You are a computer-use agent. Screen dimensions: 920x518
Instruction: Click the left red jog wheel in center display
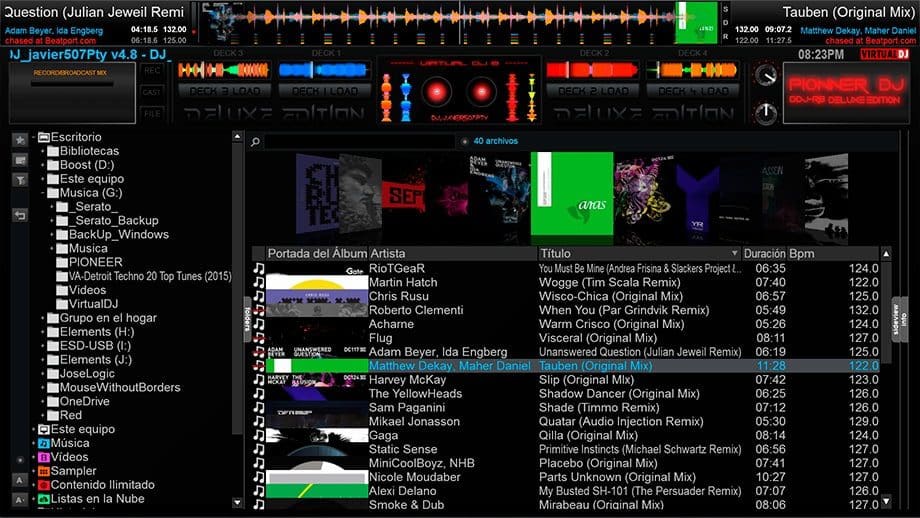pos(437,92)
